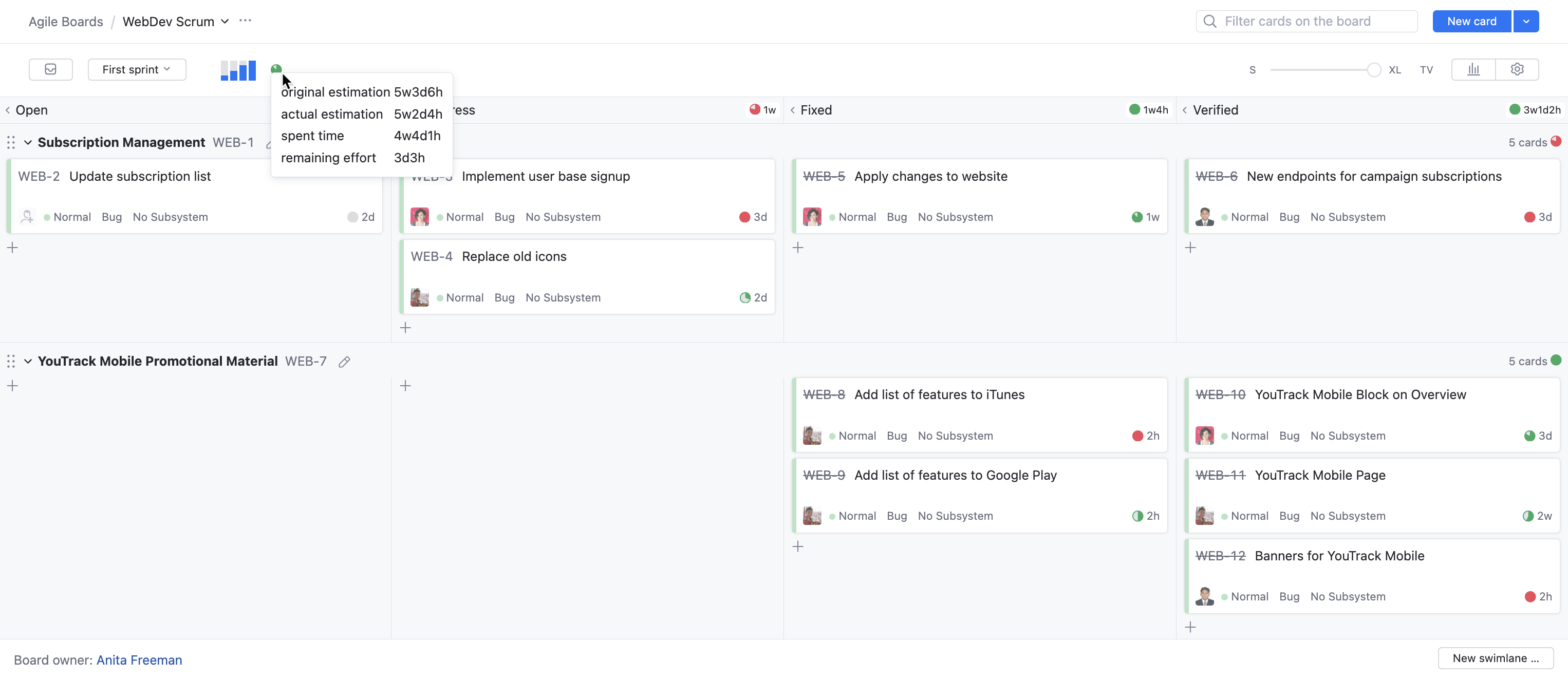Open the New card dropdown arrow
The height and width of the screenshot is (679, 1568).
pos(1526,21)
